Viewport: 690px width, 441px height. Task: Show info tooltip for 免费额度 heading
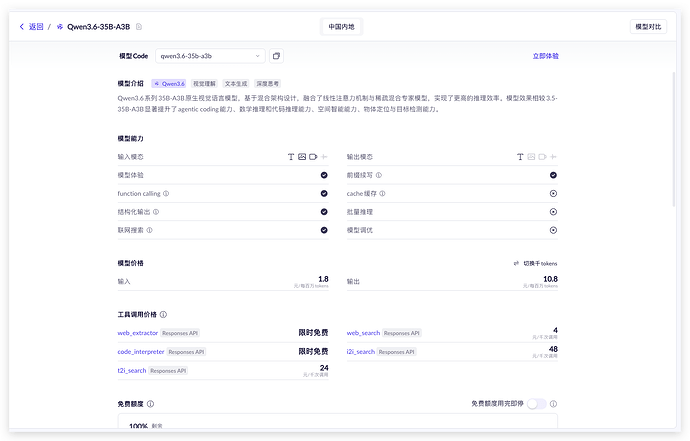click(150, 404)
